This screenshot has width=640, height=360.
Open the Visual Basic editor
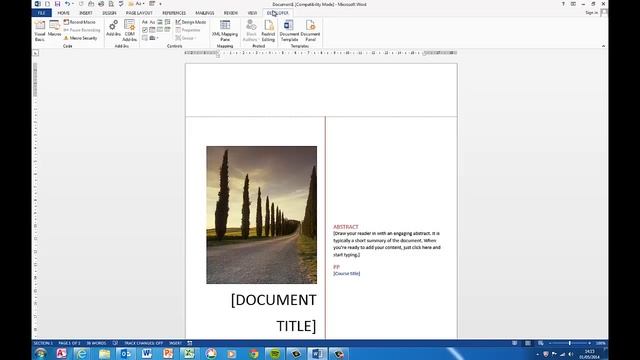(x=40, y=31)
